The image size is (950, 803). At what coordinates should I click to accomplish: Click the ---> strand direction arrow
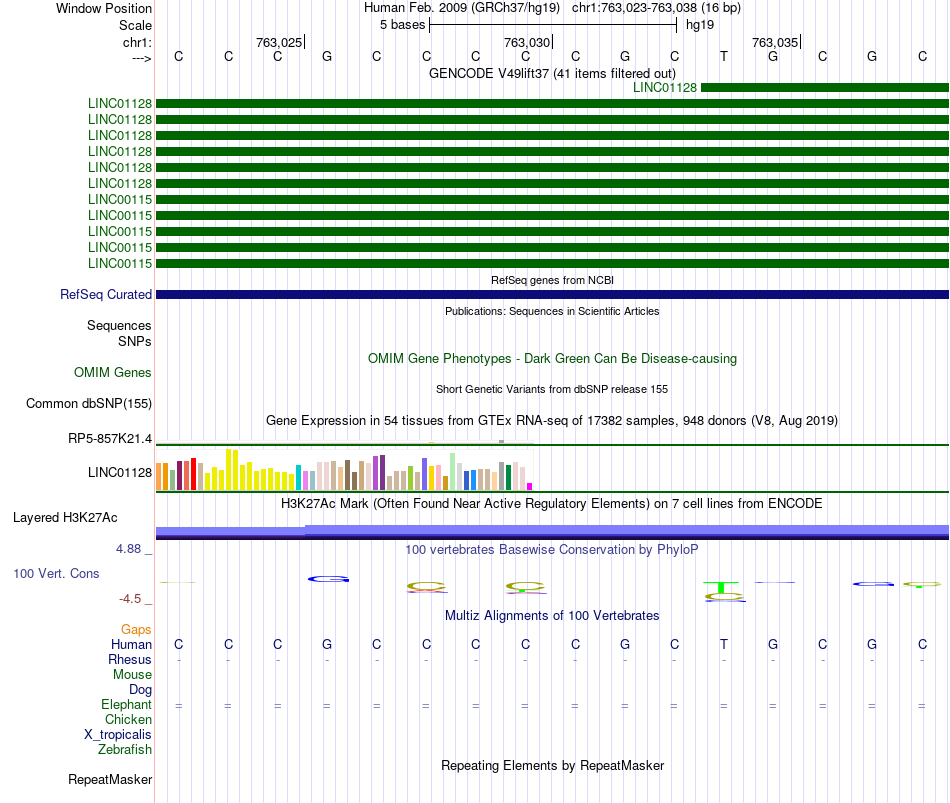142,58
